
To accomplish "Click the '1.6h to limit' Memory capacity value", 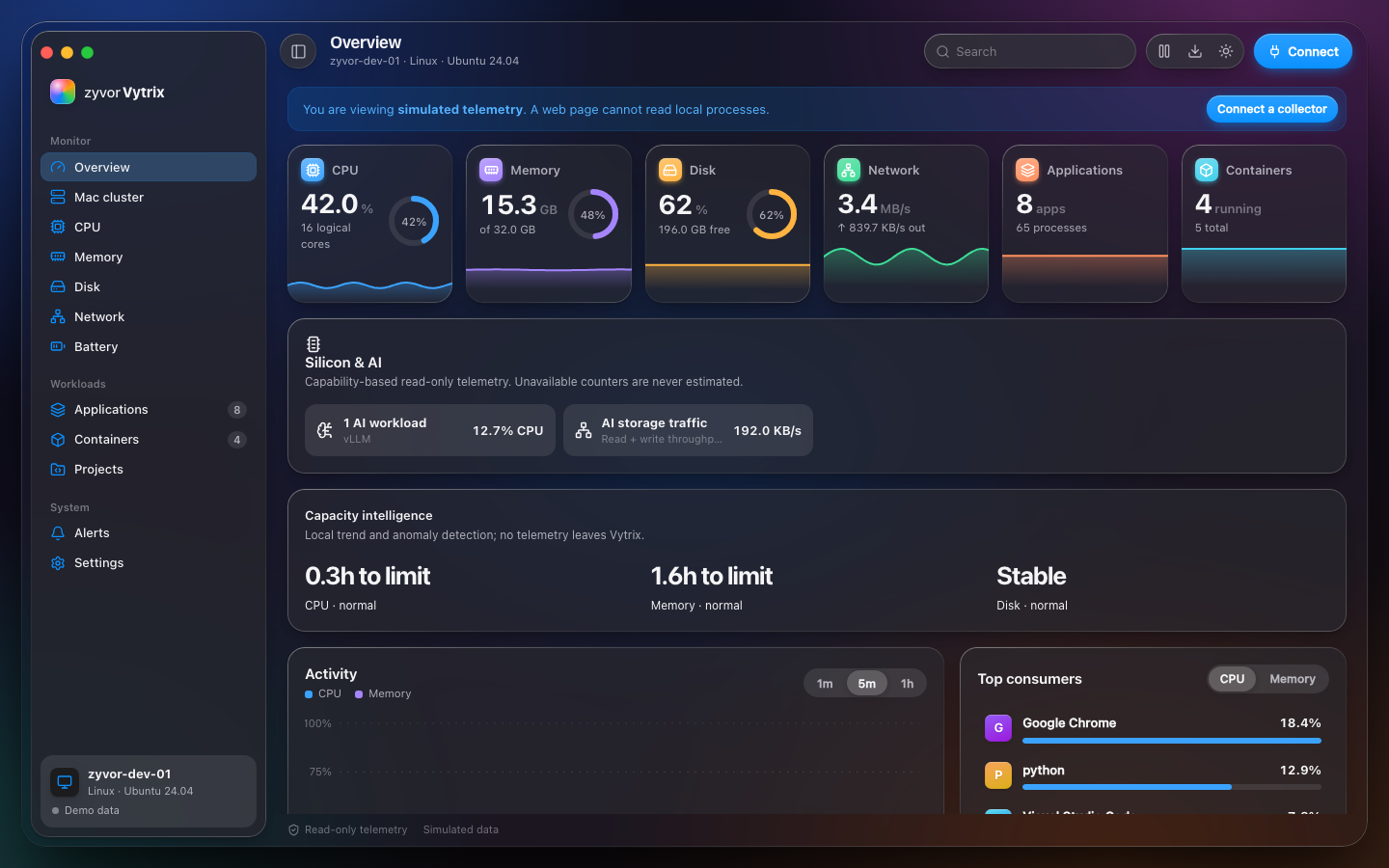I will coord(712,576).
